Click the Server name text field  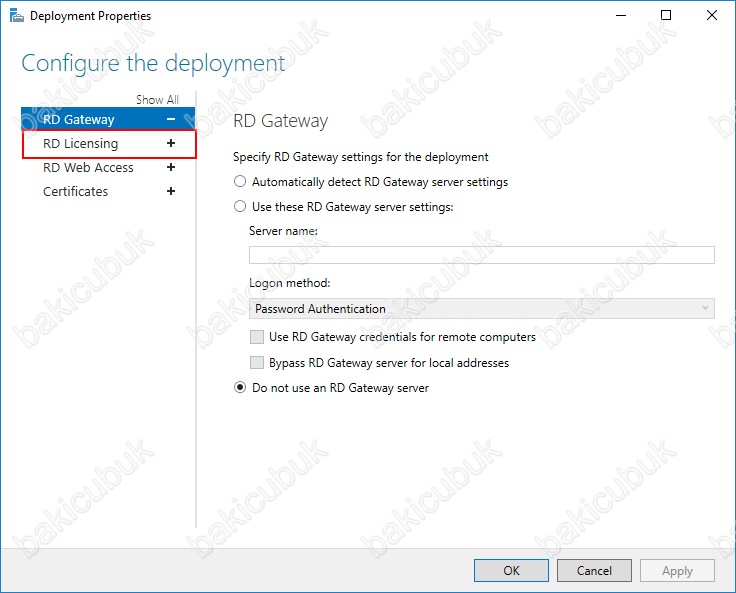(482, 255)
